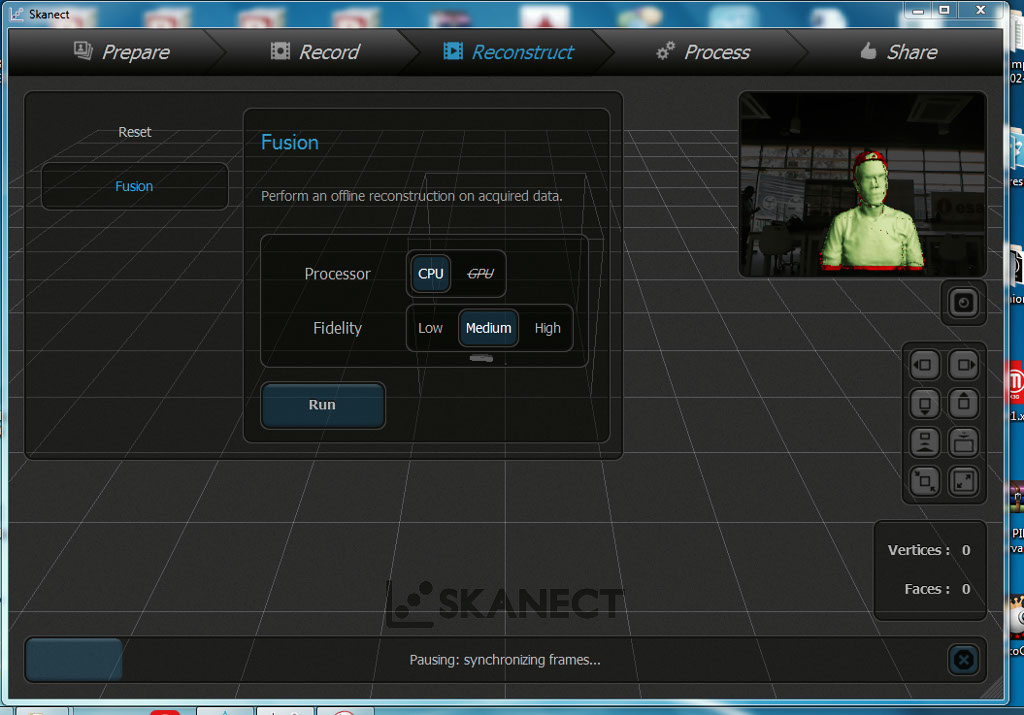Click the camera snapshot icon below preview
The image size is (1024, 715).
click(x=963, y=303)
